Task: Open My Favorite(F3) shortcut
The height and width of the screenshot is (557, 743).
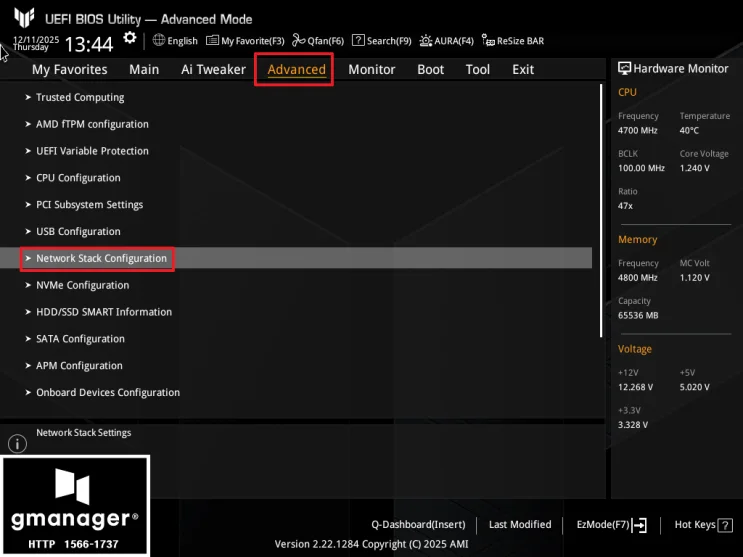Action: click(x=253, y=41)
